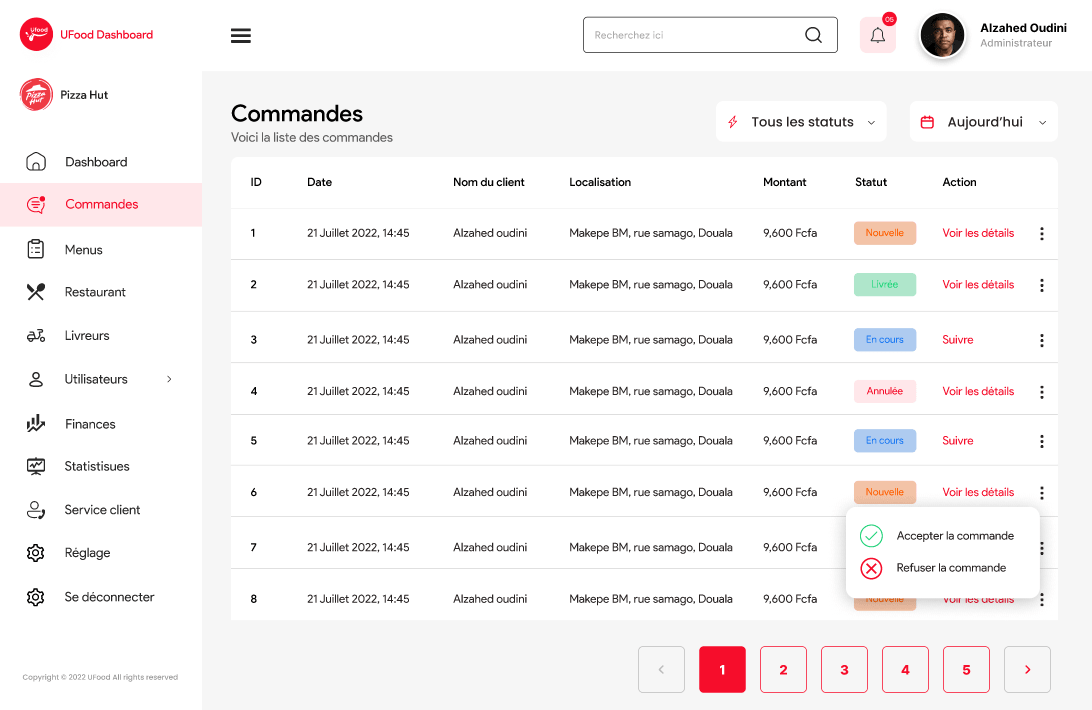Image resolution: width=1092 pixels, height=710 pixels.
Task: Click the Finances chart icon
Action: point(36,424)
